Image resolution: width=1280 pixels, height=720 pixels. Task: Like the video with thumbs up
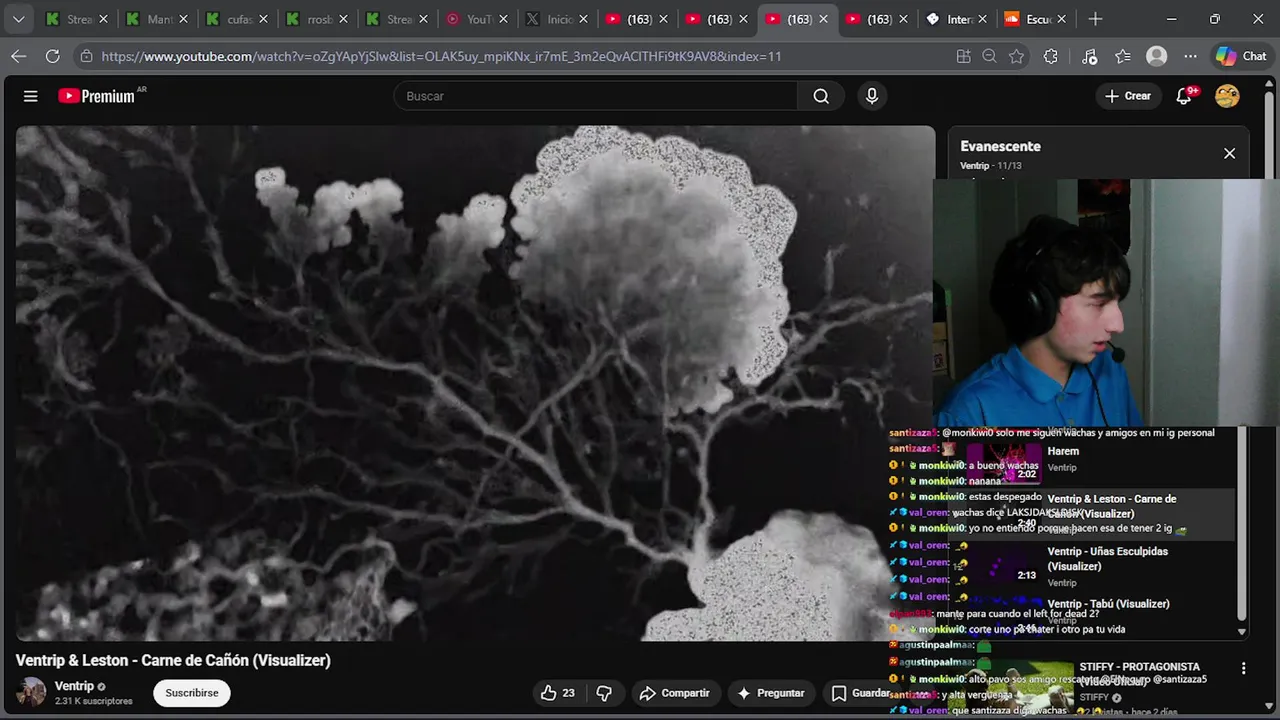click(558, 693)
